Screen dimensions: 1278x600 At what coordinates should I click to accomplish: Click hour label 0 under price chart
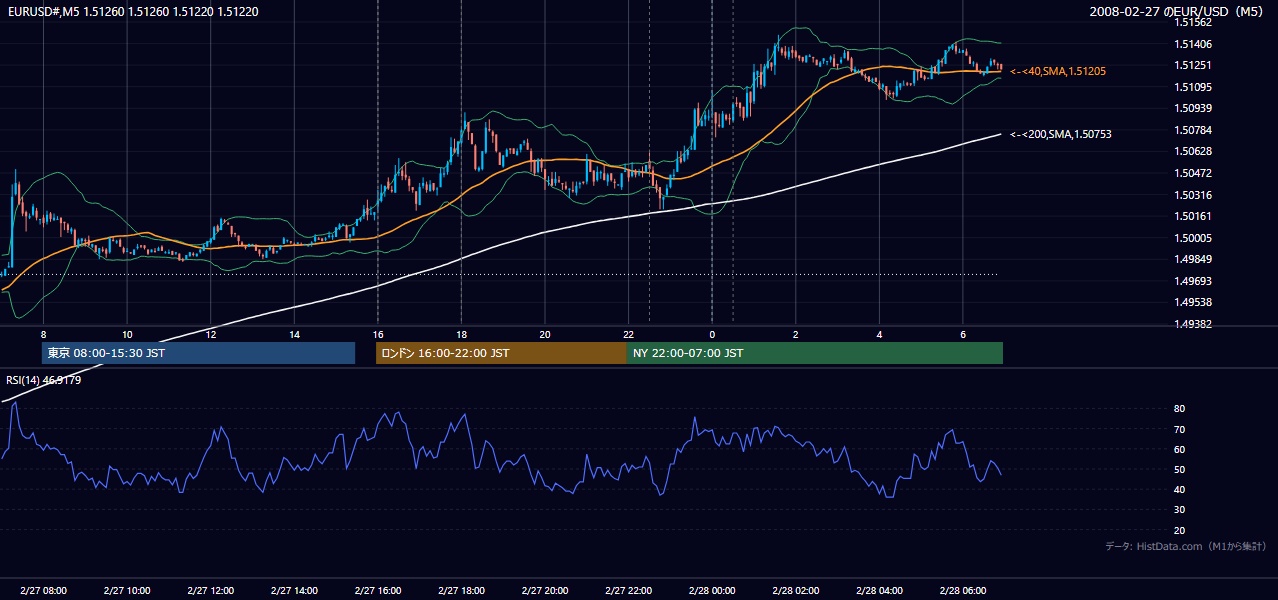[712, 334]
